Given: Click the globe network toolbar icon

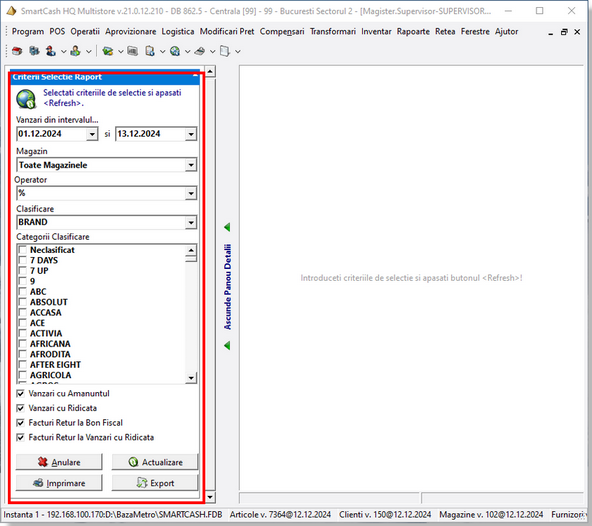Looking at the screenshot, I should point(175,51).
